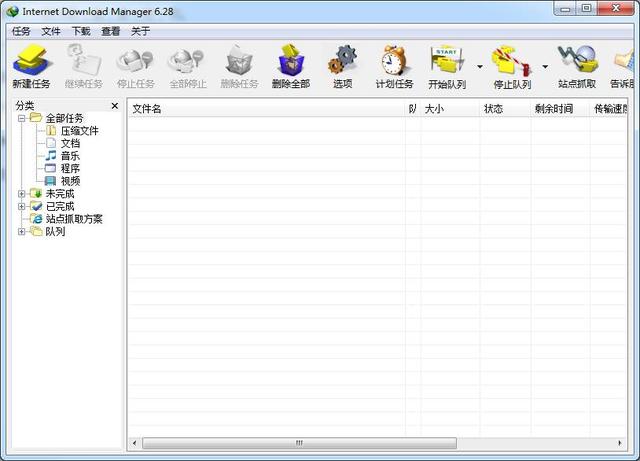Expand the 未完成 tree node
Screen dimensions: 640x461
tap(22, 194)
